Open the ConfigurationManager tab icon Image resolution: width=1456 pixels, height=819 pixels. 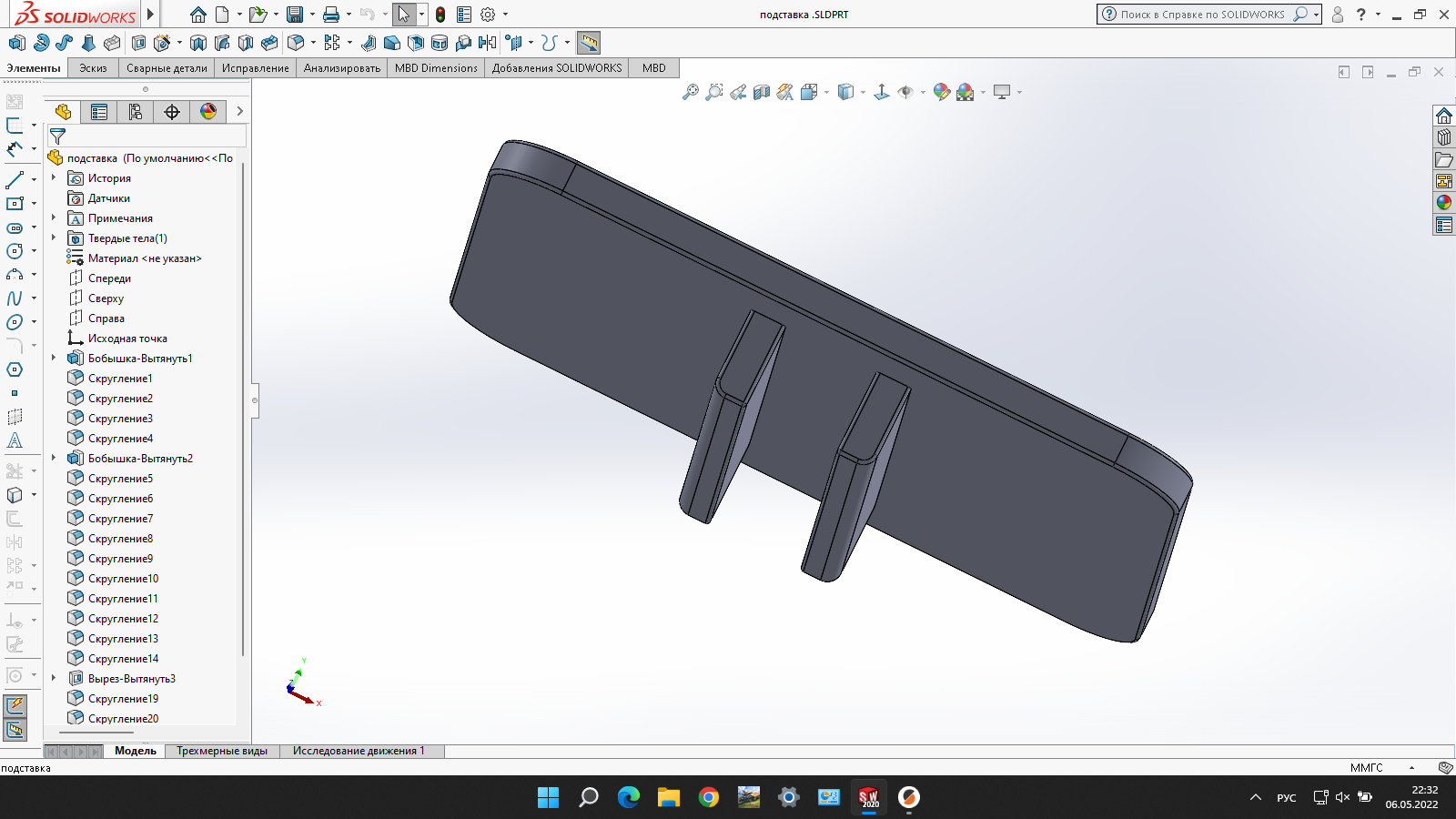136,111
